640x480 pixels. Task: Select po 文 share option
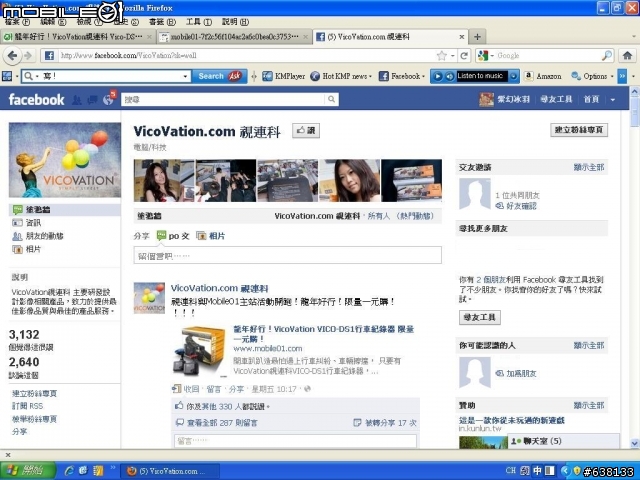click(x=173, y=236)
